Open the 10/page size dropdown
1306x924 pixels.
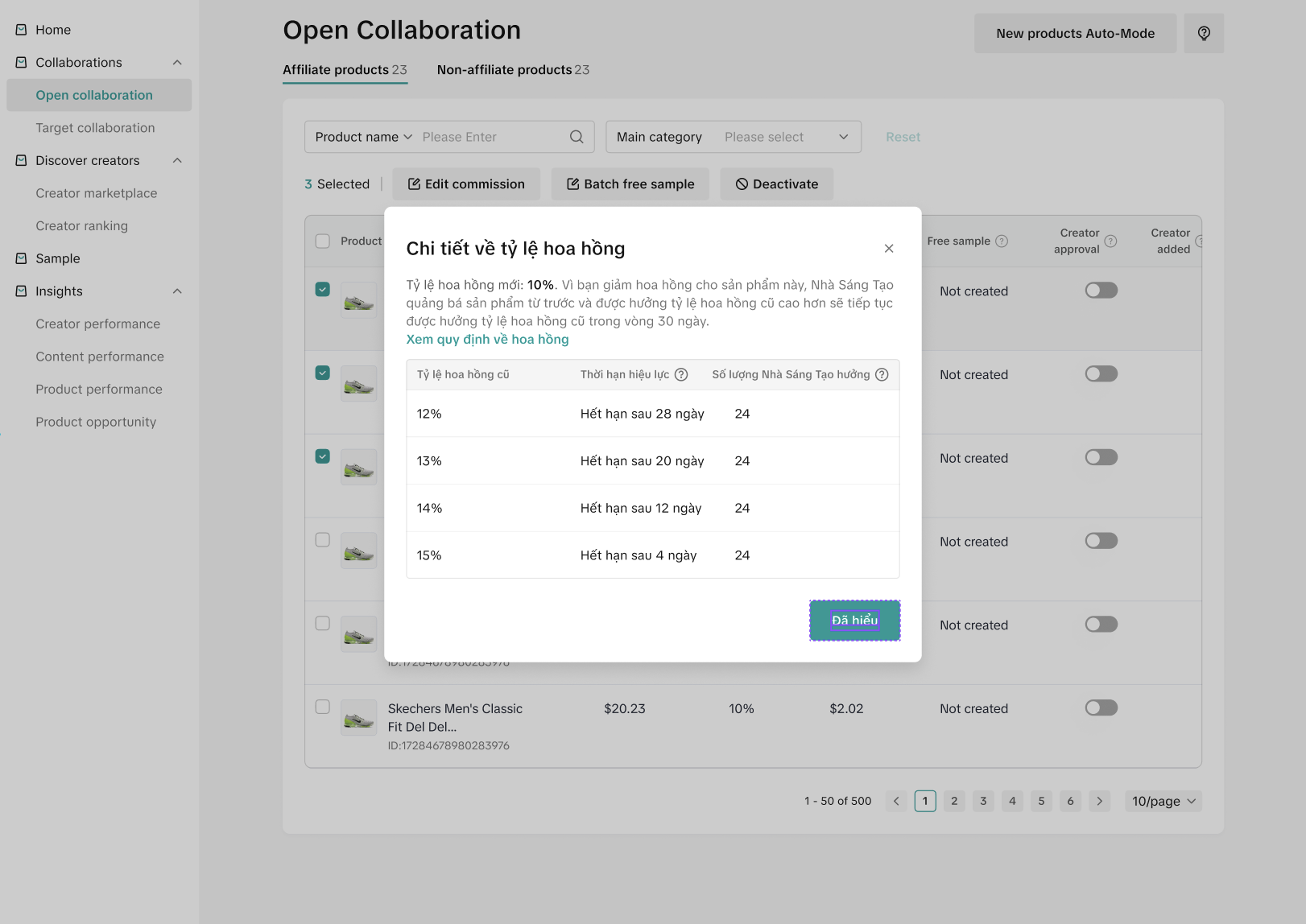[x=1163, y=801]
